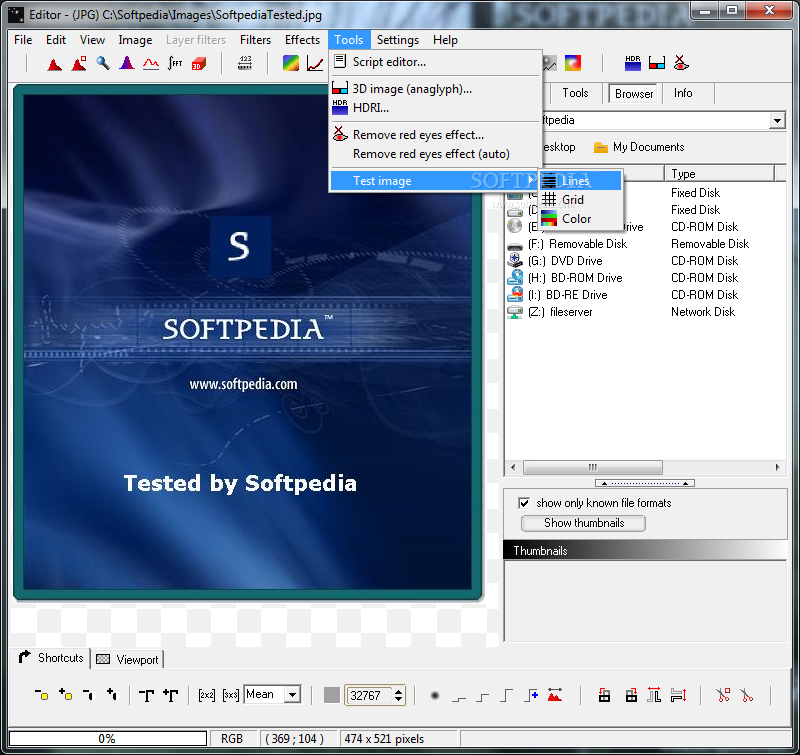Choose Lines test image submenu item
Screen dimensions: 800x755
(581, 181)
